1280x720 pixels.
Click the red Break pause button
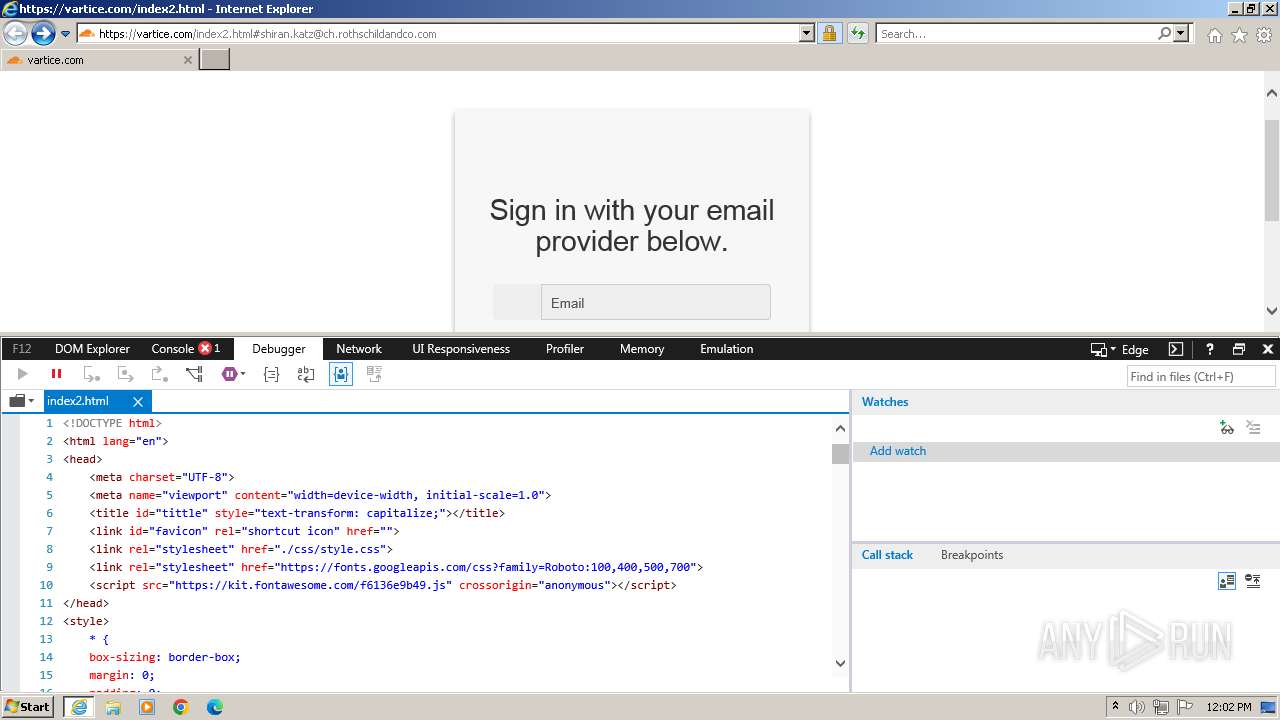(x=57, y=374)
